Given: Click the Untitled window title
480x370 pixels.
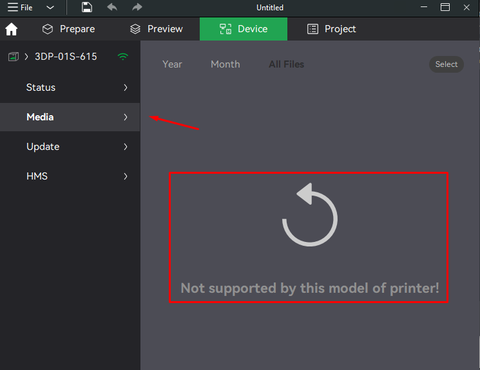Looking at the screenshot, I should 270,8.
